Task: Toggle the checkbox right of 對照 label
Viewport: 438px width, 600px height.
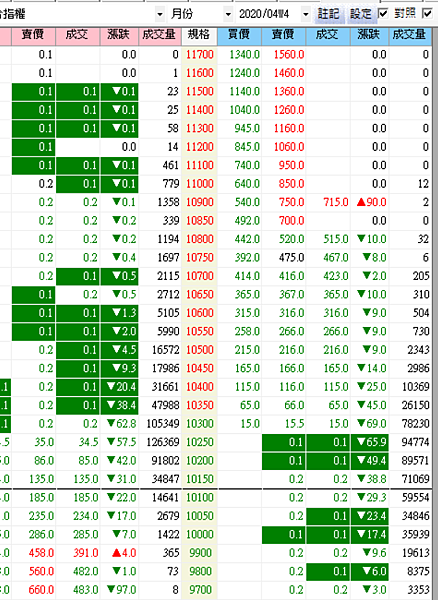Action: (427, 14)
